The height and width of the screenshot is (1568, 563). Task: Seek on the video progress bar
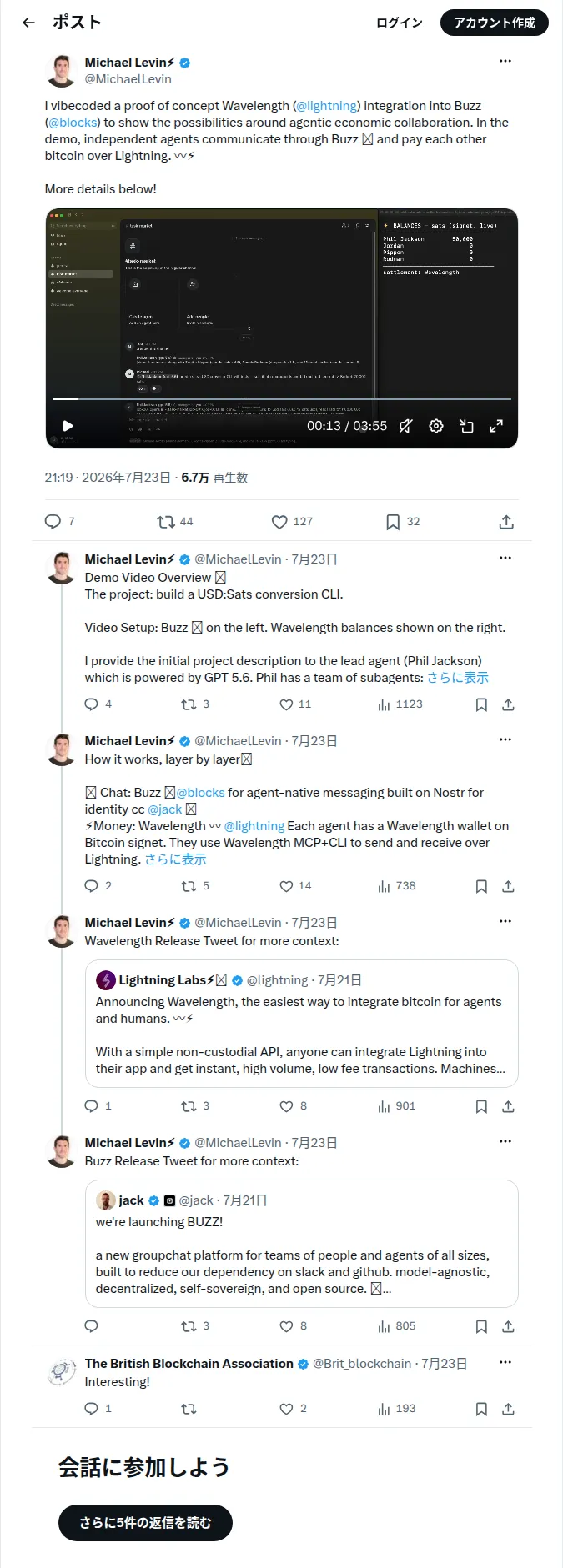point(282,399)
